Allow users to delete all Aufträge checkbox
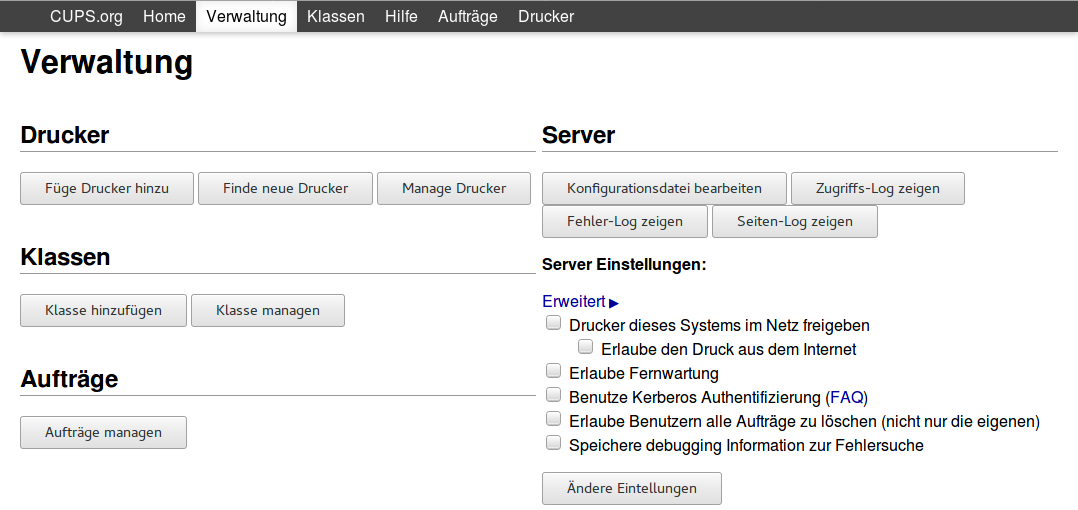Viewport: 1078px width, 510px height. click(x=553, y=420)
